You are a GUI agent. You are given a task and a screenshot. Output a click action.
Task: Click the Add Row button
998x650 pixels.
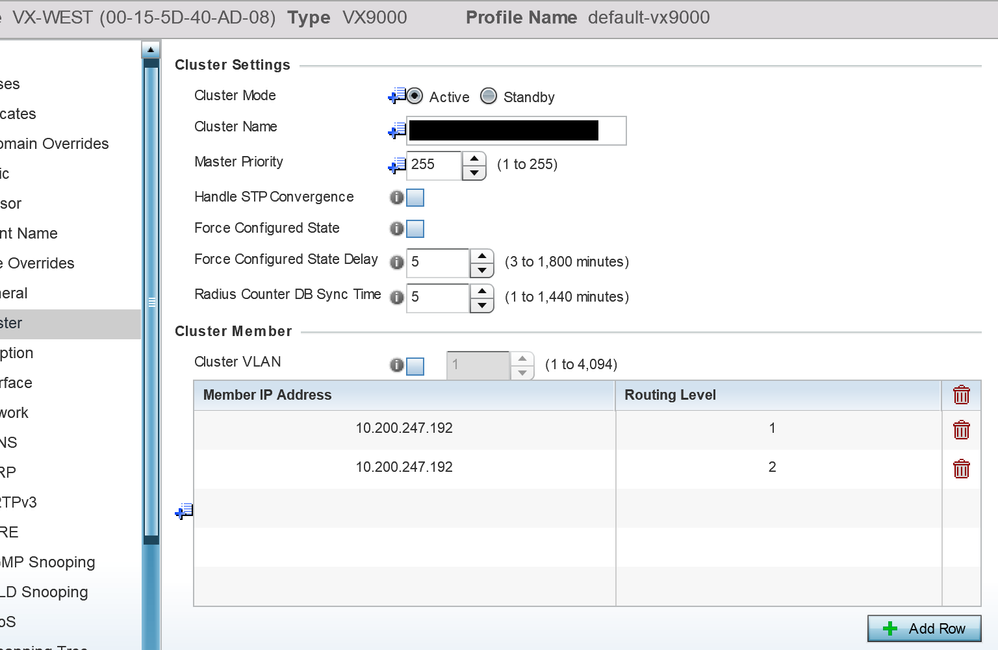(925, 628)
